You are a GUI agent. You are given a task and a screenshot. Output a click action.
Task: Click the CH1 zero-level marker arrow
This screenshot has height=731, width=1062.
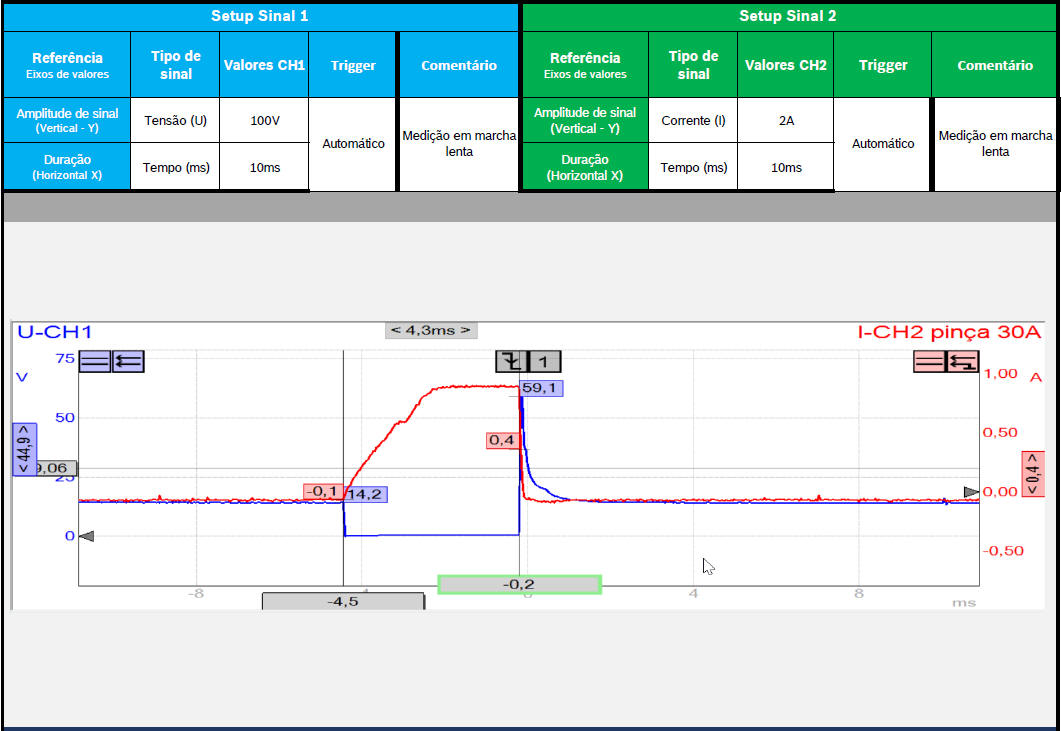86,537
